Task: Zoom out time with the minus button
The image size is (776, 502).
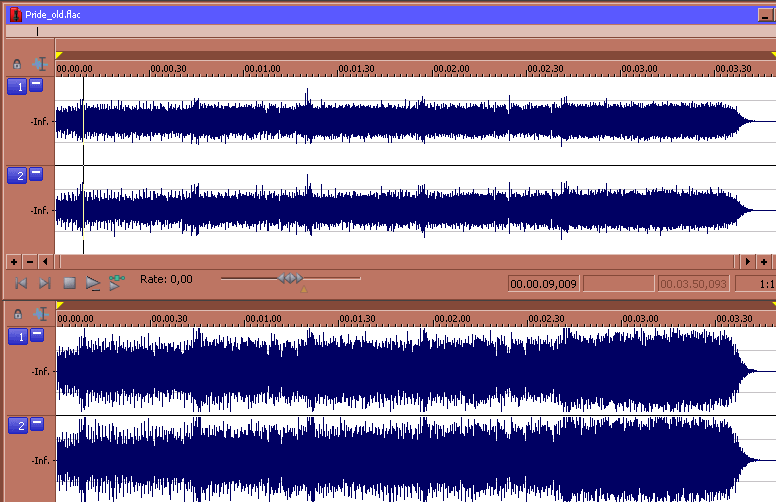Action: point(30,261)
